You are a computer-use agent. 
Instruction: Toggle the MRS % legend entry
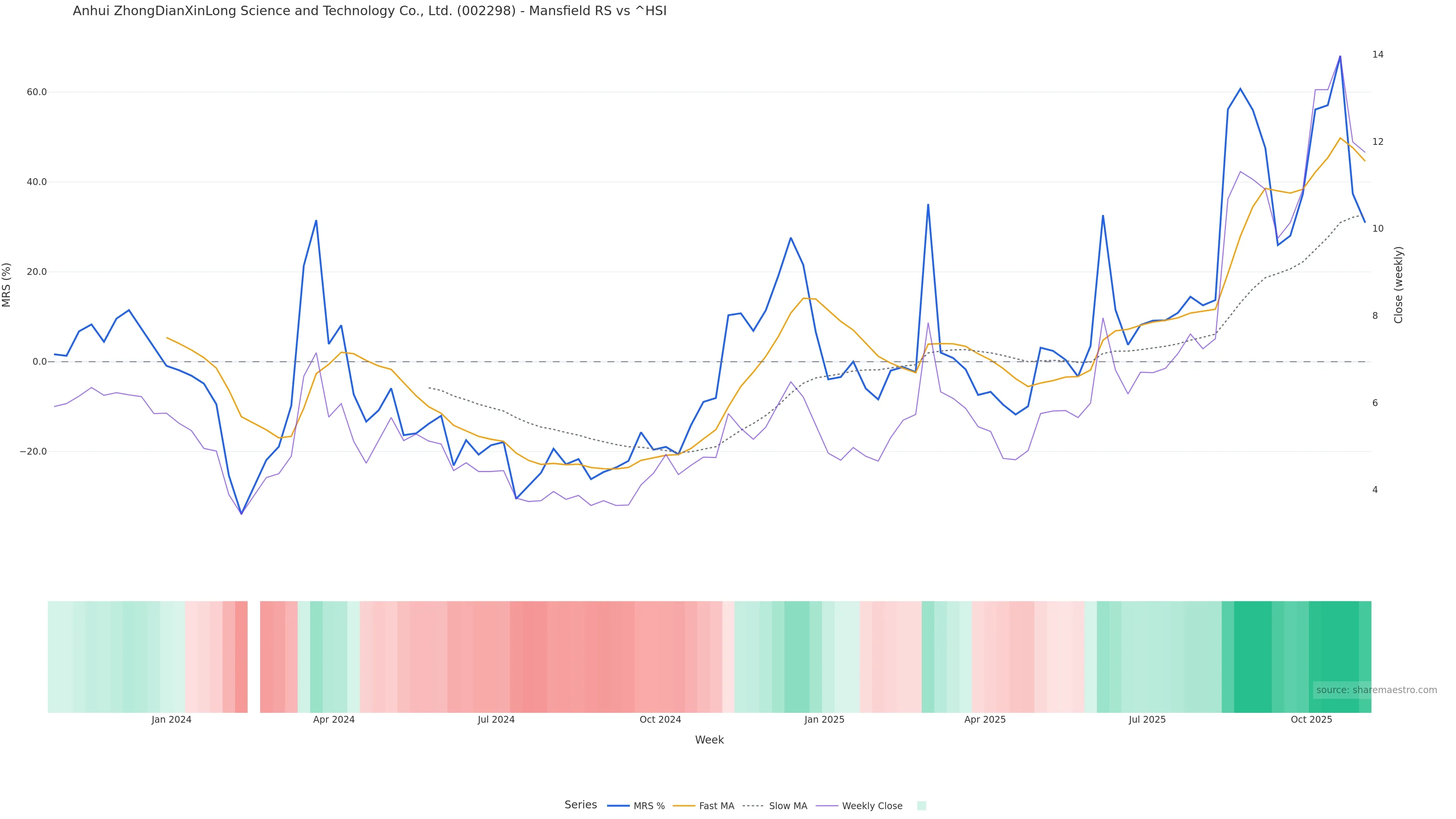coord(648,806)
